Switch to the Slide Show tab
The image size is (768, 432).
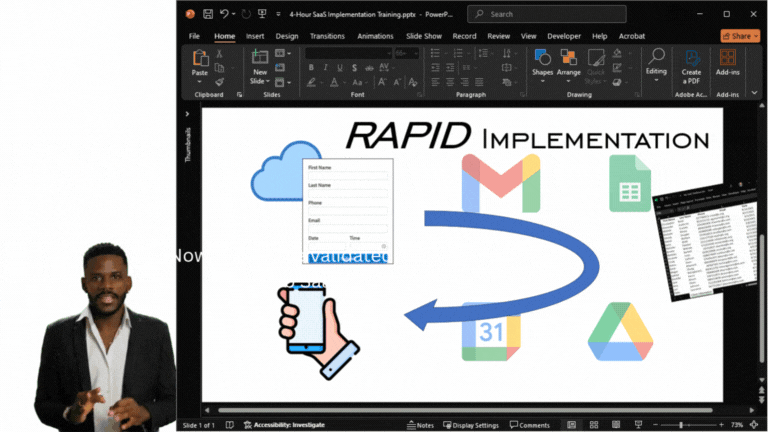tap(424, 36)
